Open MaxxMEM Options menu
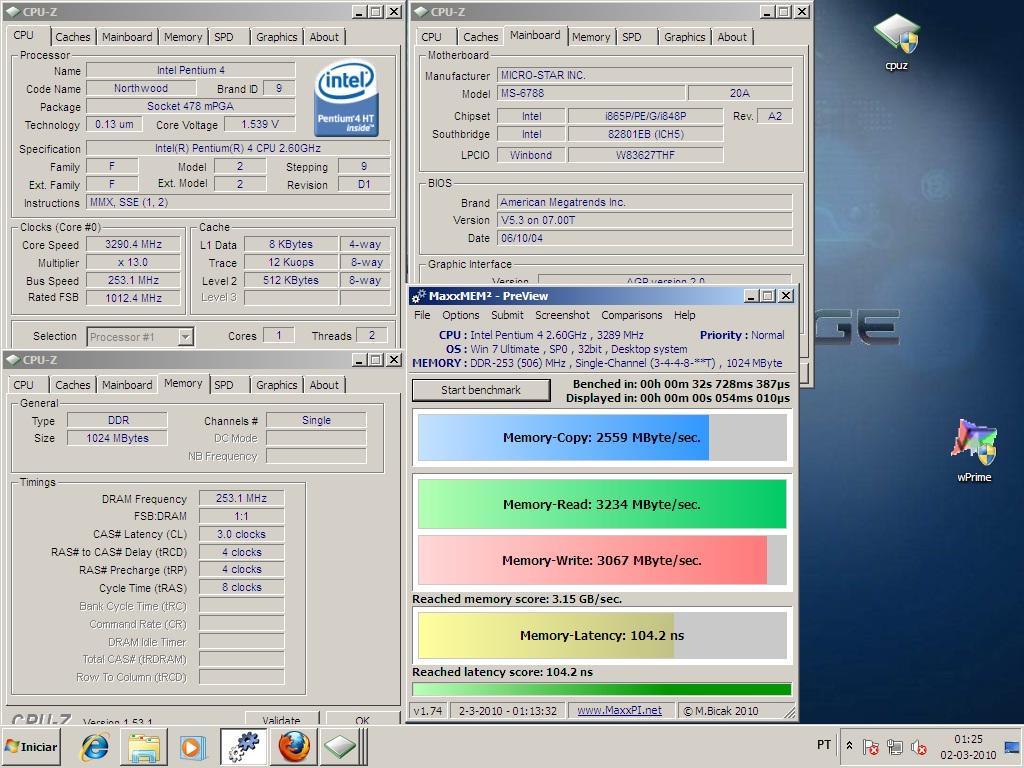Viewport: 1024px width, 768px height. pyautogui.click(x=460, y=315)
